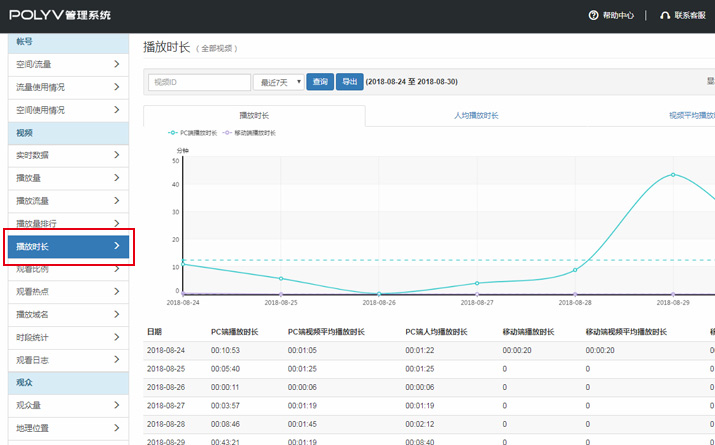Click chevron next to 播放量排行

[x=117, y=223]
